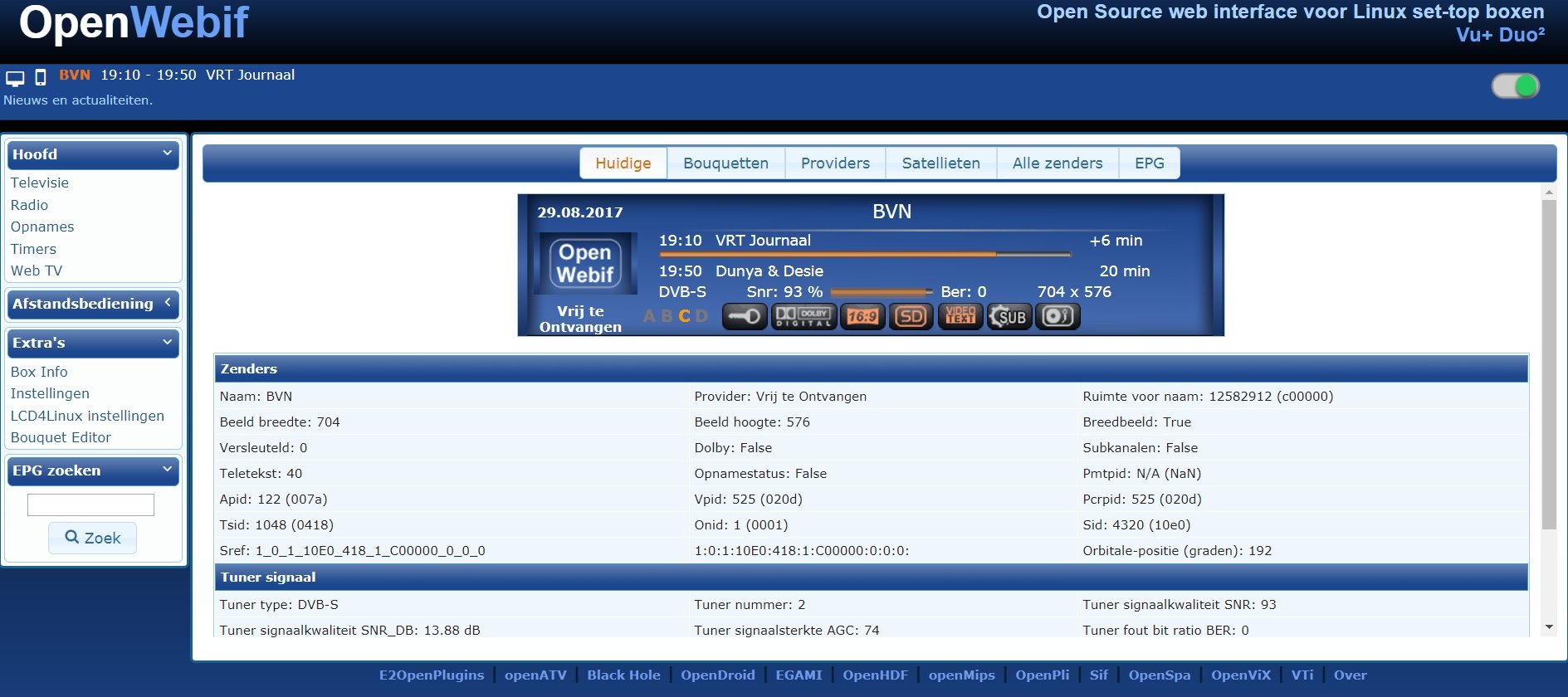Screen dimensions: 1568x697
Task: Click the Videotext indicator icon
Action: coord(960,316)
